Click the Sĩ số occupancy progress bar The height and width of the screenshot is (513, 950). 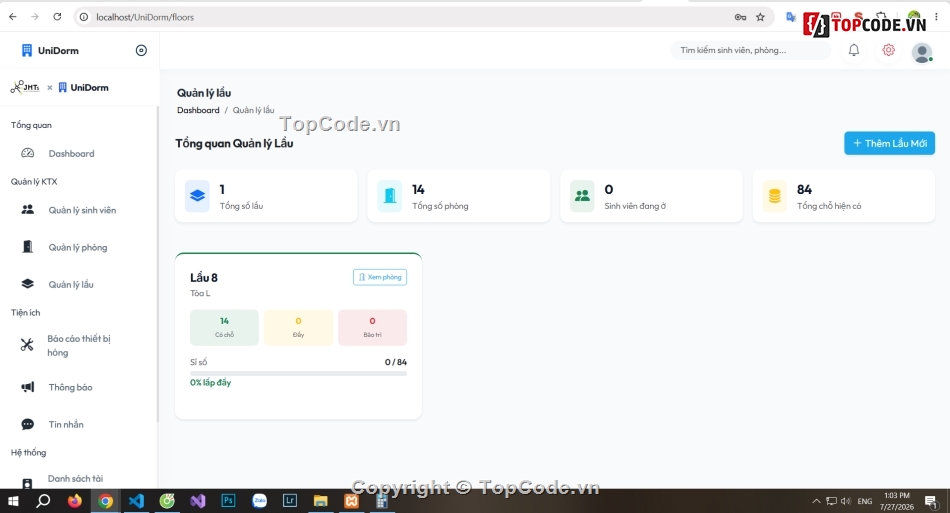[298, 374]
